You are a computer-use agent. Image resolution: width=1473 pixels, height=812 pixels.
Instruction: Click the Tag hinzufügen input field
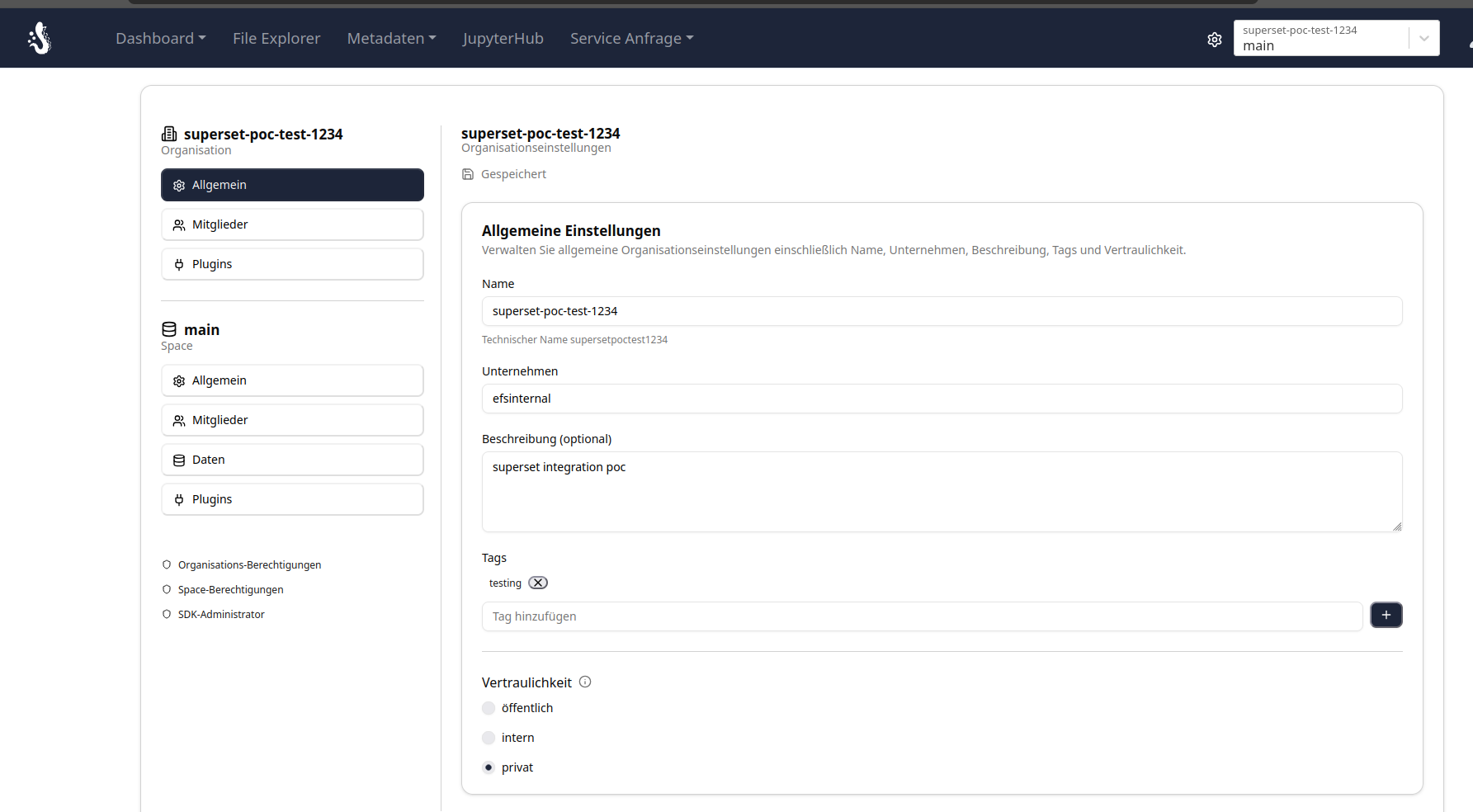pyautogui.click(x=921, y=616)
